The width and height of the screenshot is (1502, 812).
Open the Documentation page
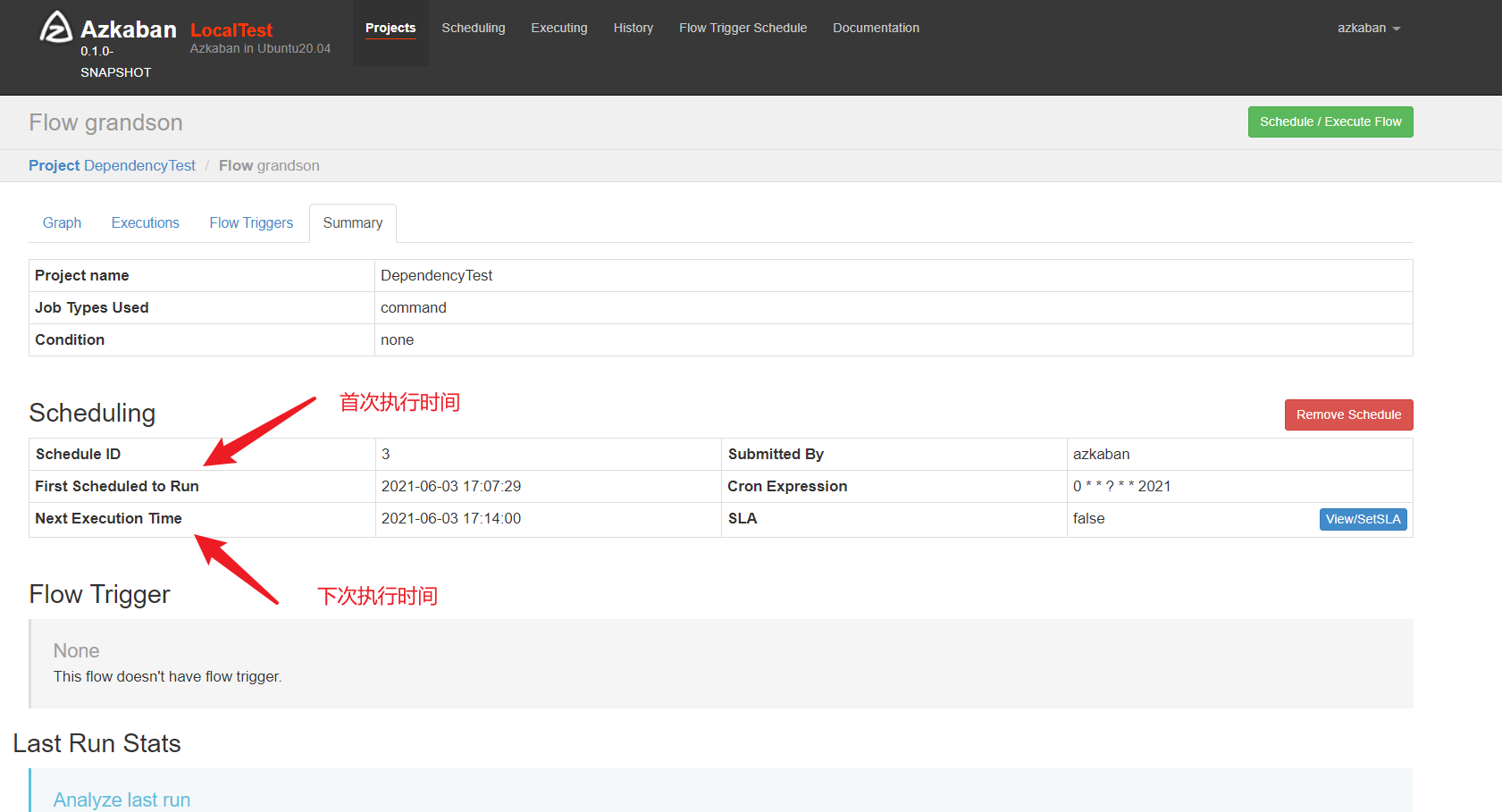[876, 28]
